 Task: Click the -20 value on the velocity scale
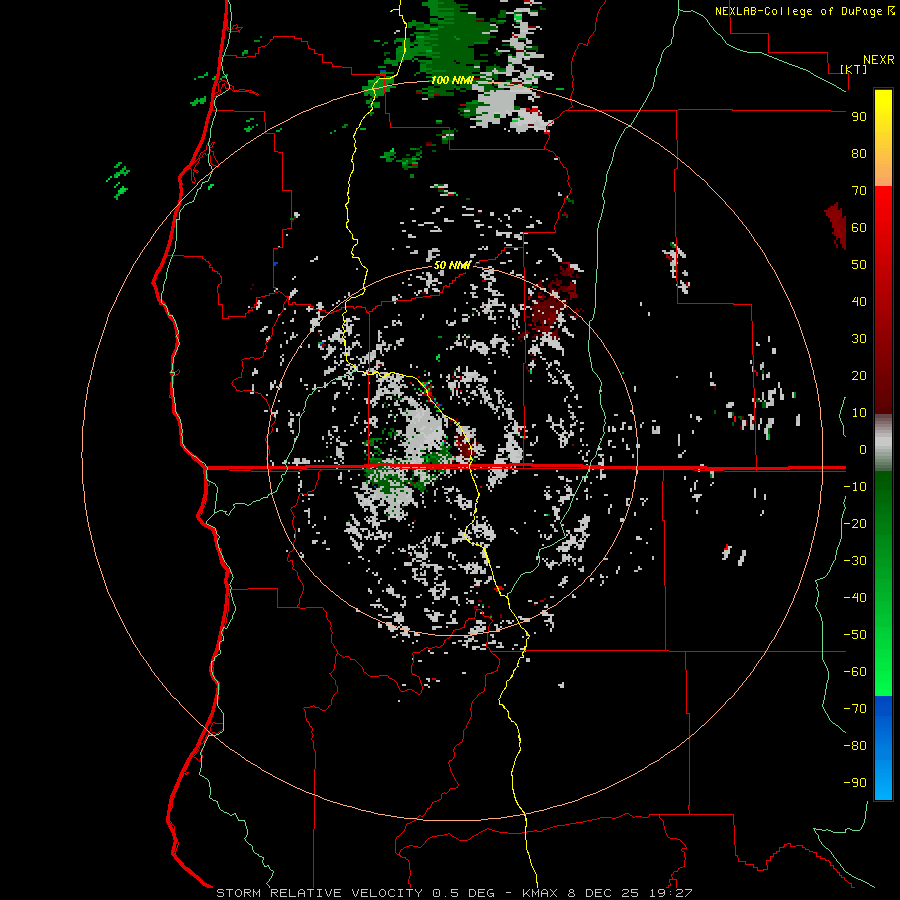[x=855, y=524]
